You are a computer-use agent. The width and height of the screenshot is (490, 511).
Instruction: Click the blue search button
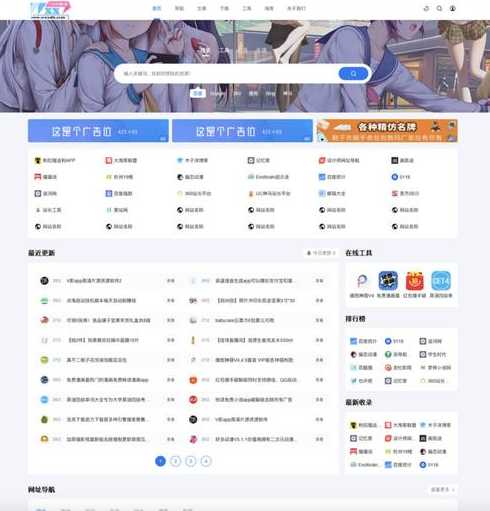[x=353, y=73]
